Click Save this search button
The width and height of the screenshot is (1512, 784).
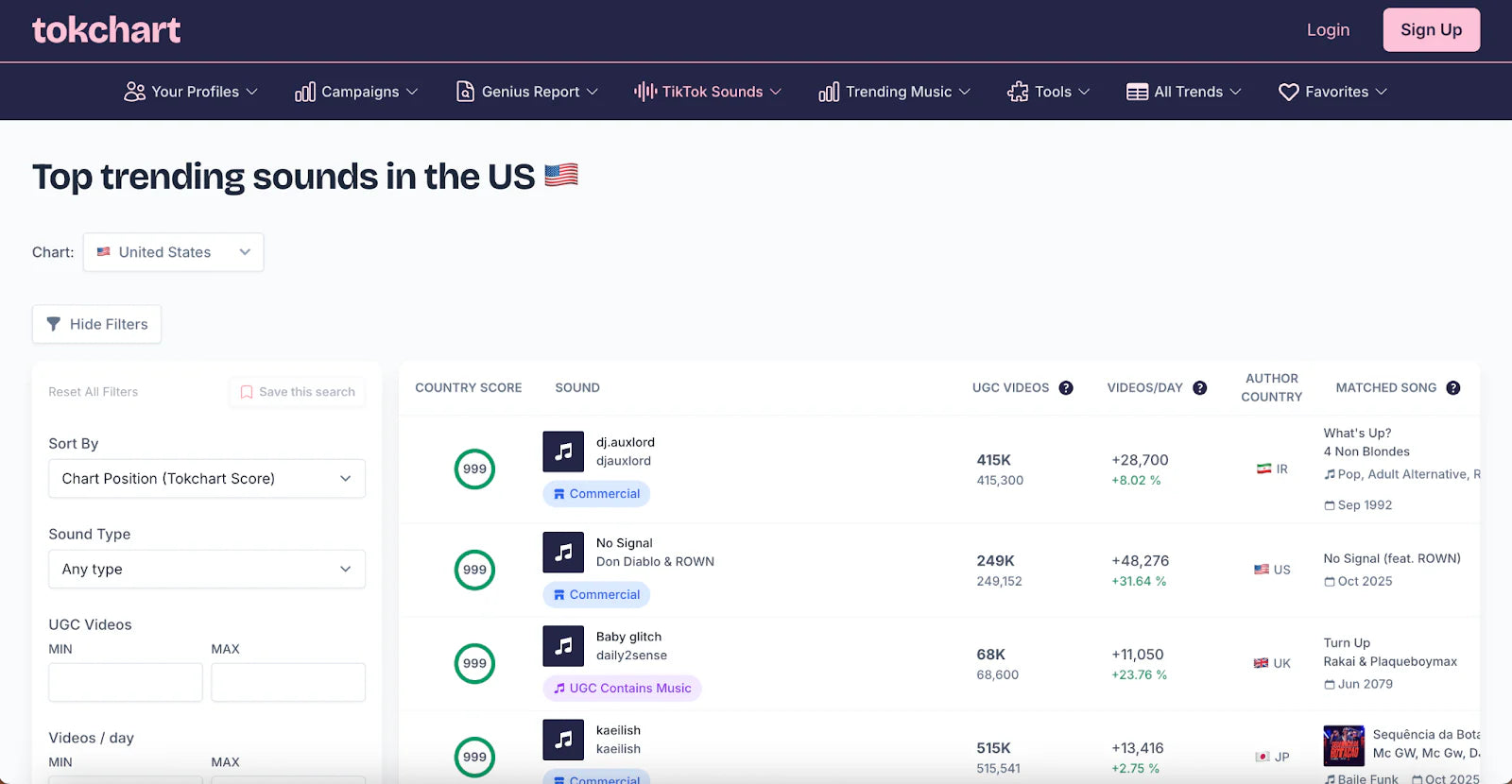tap(298, 392)
